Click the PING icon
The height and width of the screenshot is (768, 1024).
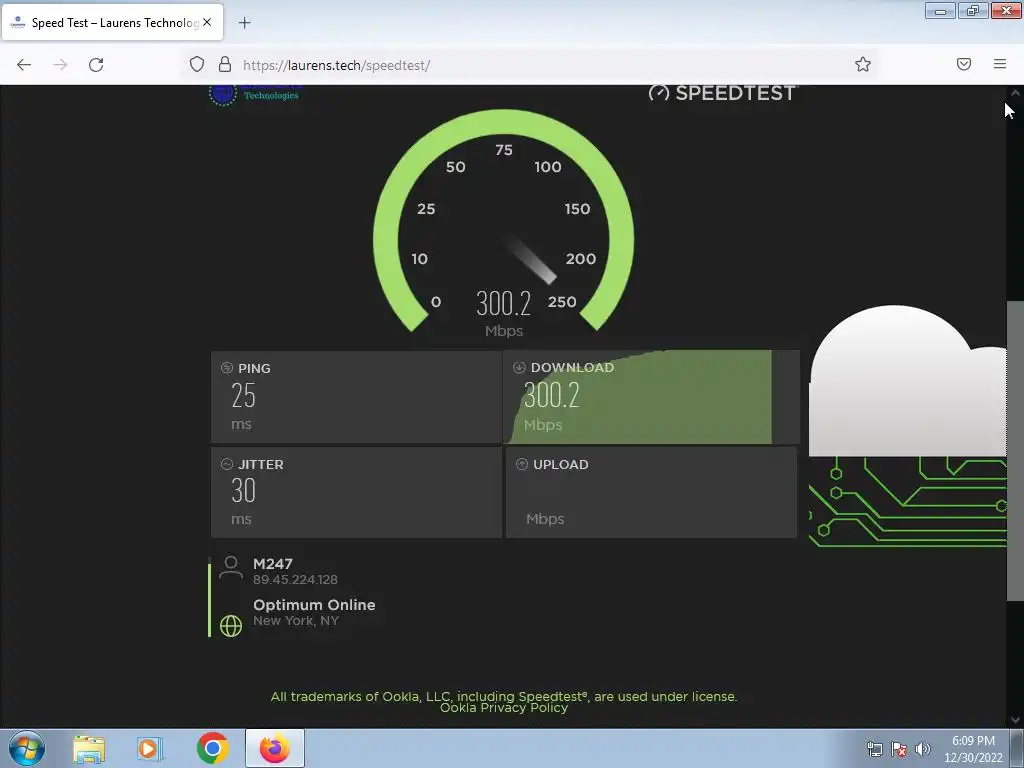tap(227, 368)
